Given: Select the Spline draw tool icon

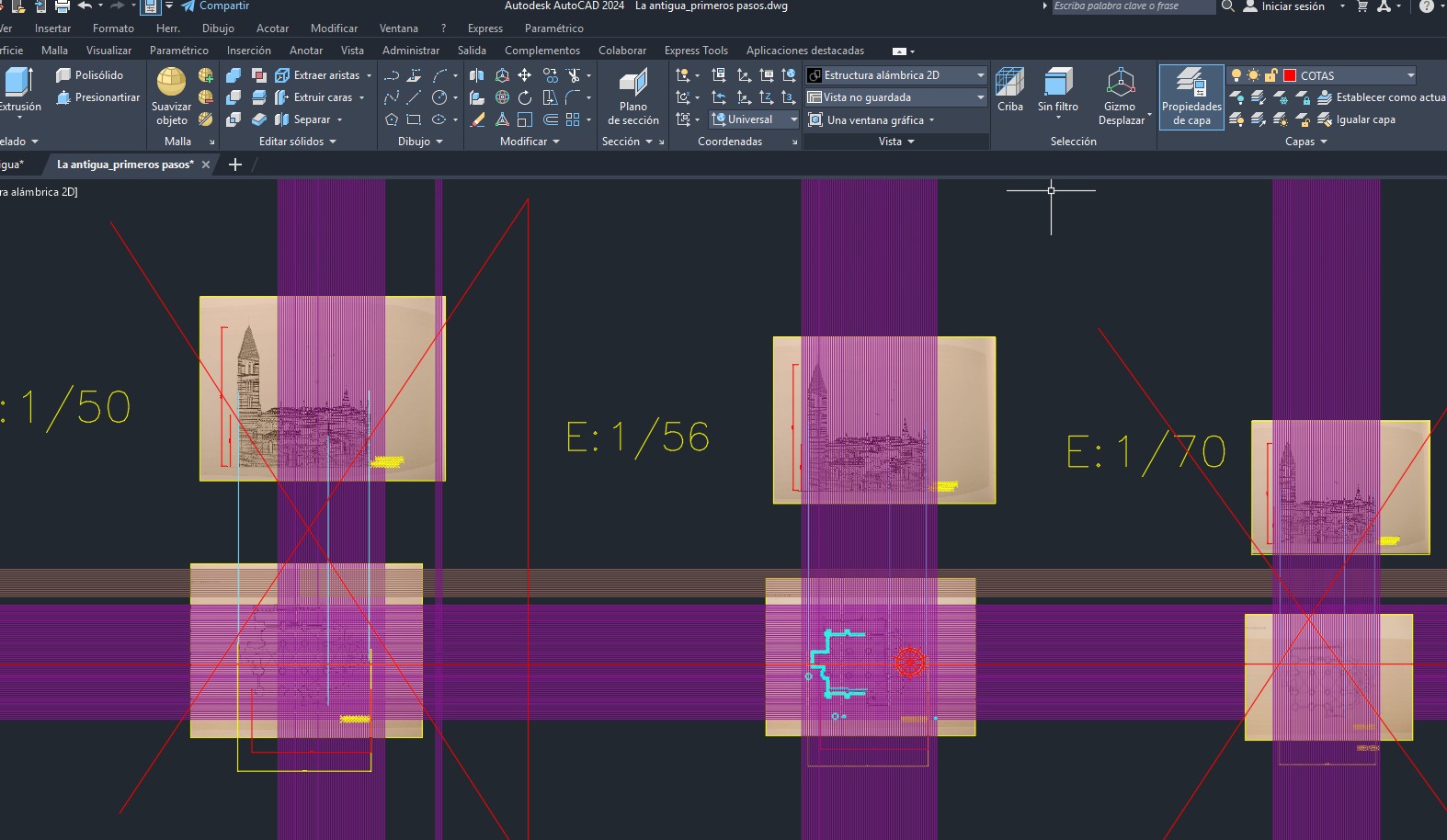Looking at the screenshot, I should click(392, 97).
